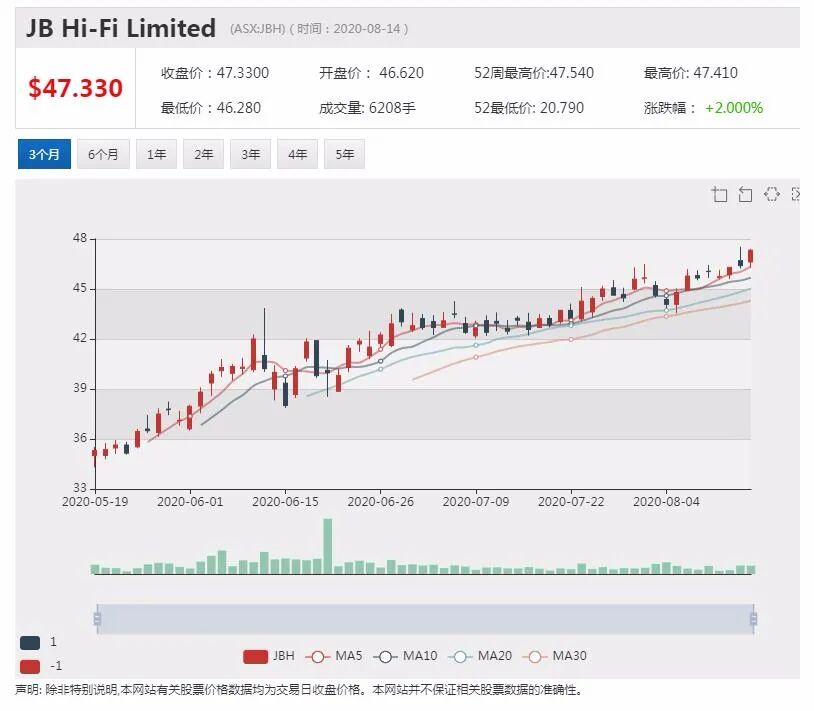Hide the MA20 moving average

(480, 656)
